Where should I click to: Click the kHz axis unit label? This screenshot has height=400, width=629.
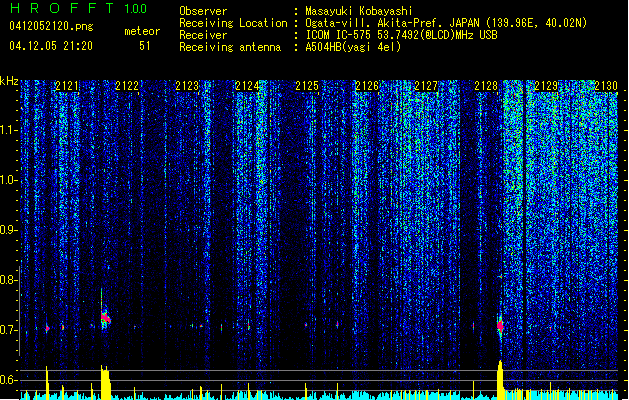(x=9, y=81)
